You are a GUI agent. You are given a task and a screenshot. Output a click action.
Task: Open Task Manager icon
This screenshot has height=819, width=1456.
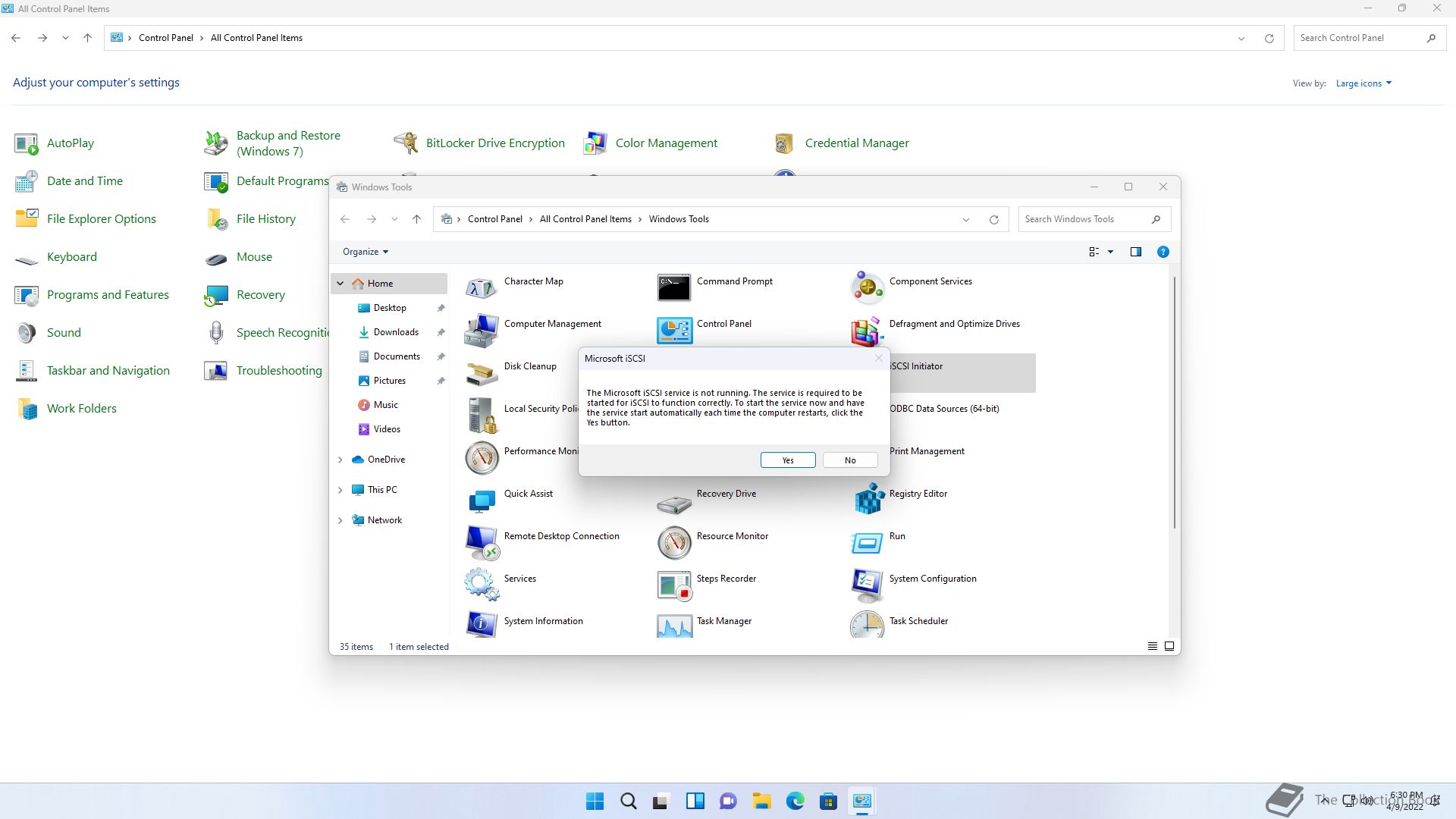click(x=674, y=625)
